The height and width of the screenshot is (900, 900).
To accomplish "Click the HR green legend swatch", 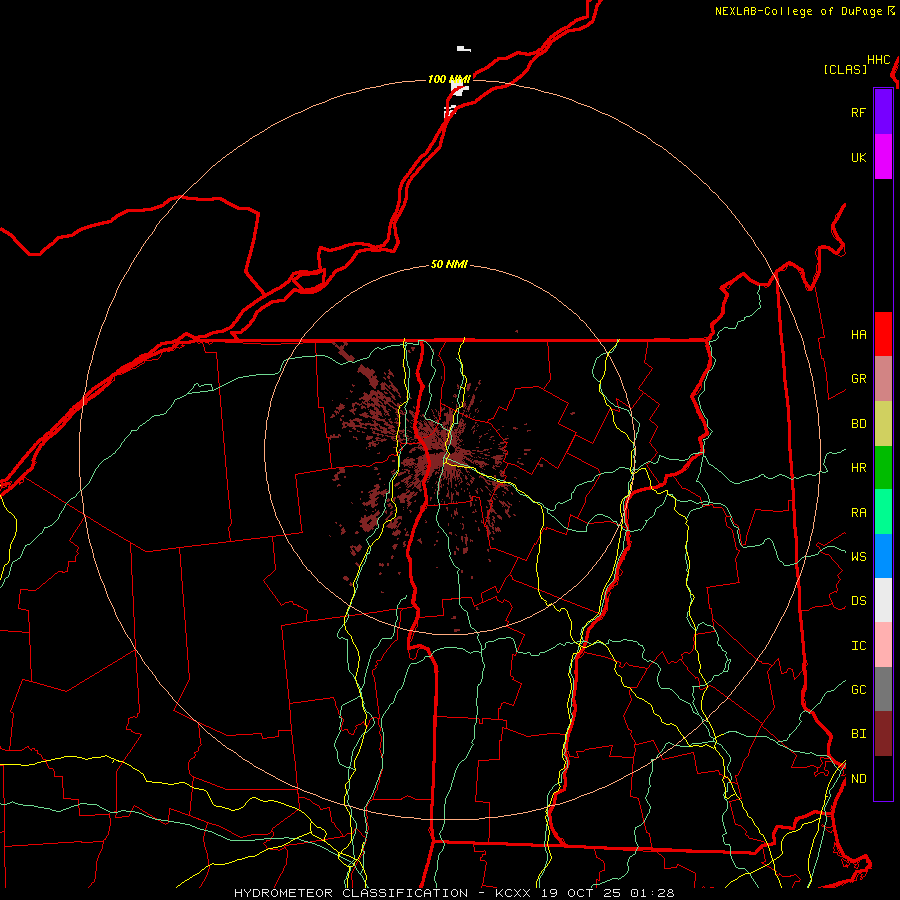I will click(883, 468).
